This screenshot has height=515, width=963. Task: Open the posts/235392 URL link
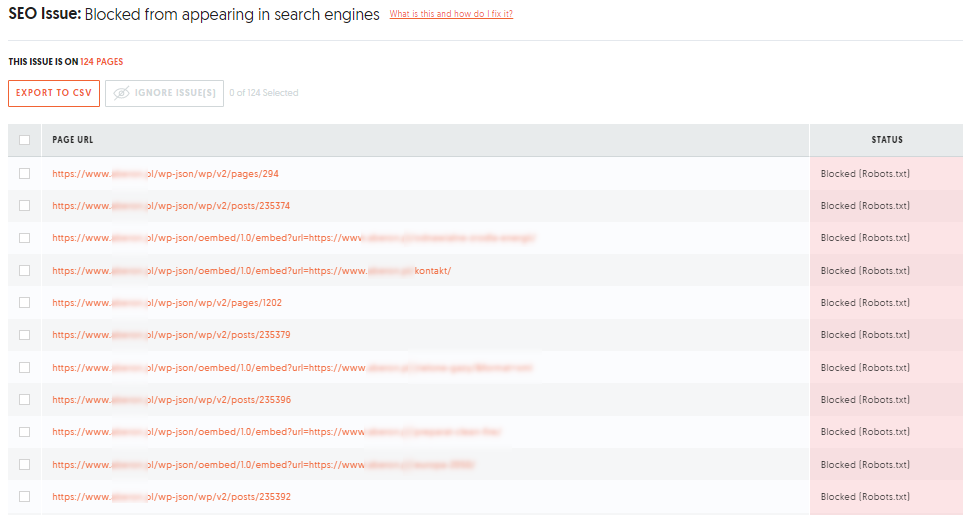(171, 497)
